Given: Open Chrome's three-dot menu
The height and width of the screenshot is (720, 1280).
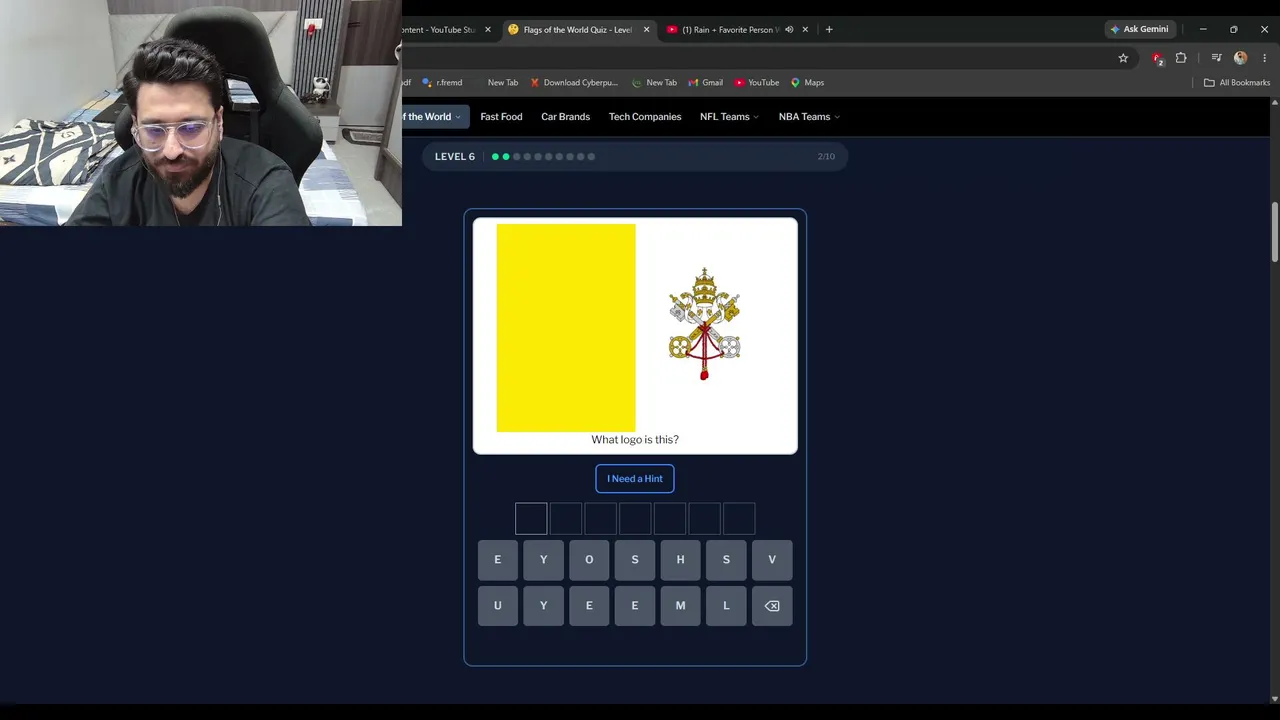Looking at the screenshot, I should tap(1264, 58).
